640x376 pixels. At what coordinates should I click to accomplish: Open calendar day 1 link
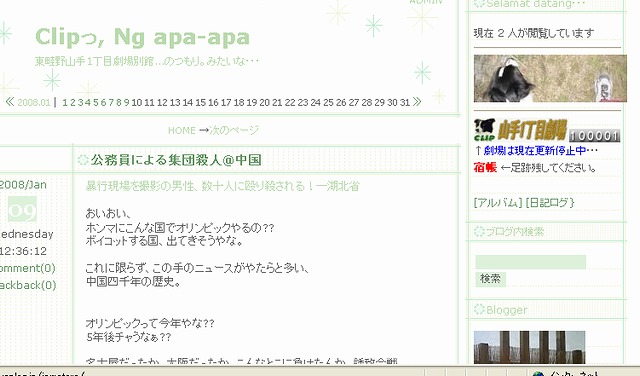tap(65, 102)
